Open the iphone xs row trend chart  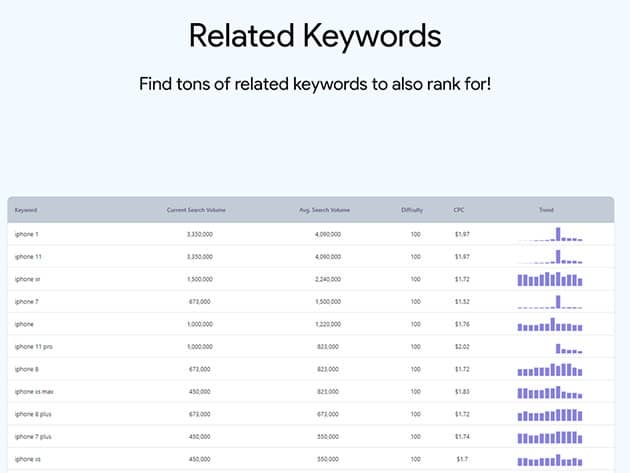click(550, 460)
